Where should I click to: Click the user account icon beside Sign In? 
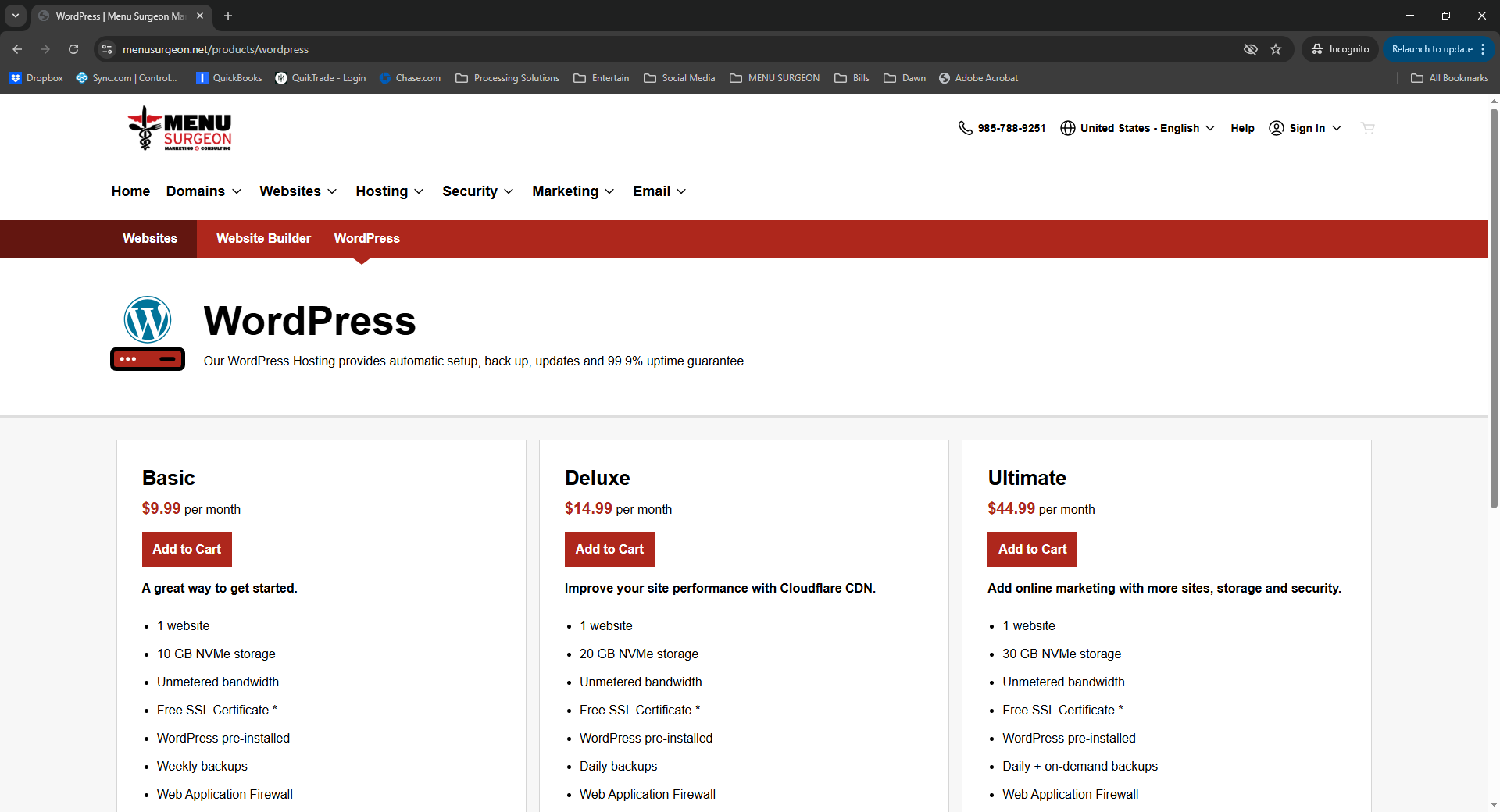(x=1277, y=128)
